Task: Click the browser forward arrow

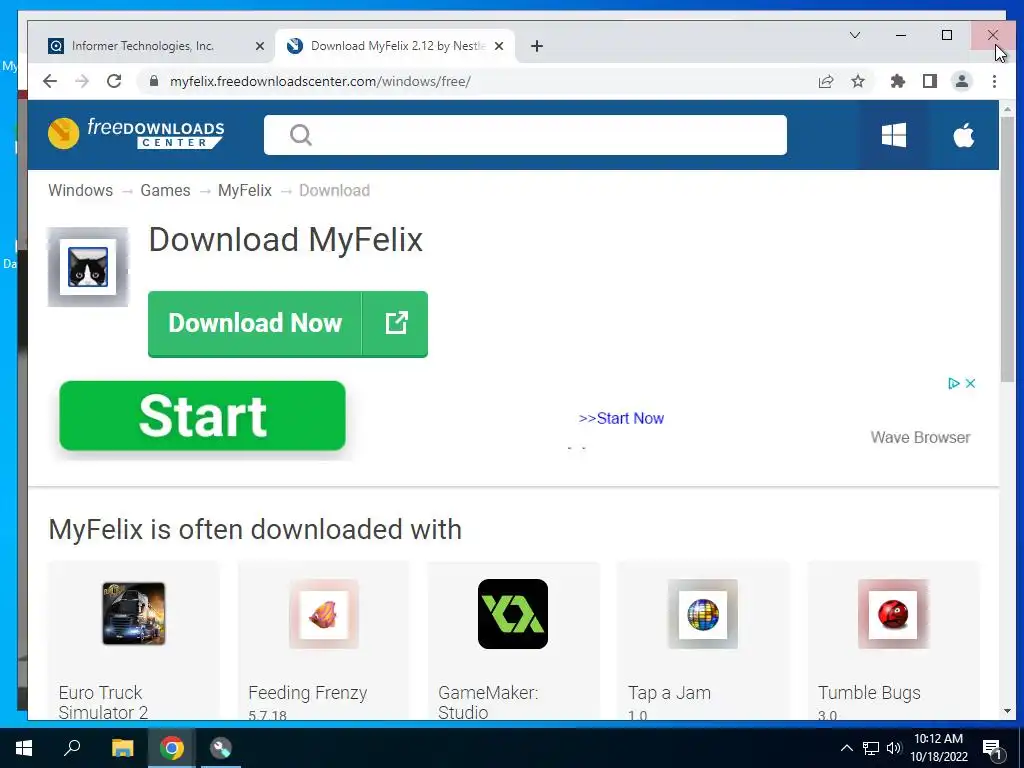Action: 82,81
